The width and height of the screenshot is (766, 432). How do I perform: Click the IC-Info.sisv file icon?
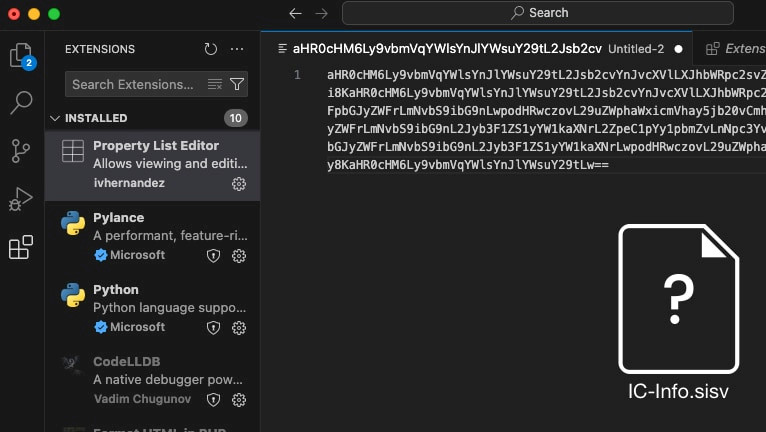[x=679, y=299]
